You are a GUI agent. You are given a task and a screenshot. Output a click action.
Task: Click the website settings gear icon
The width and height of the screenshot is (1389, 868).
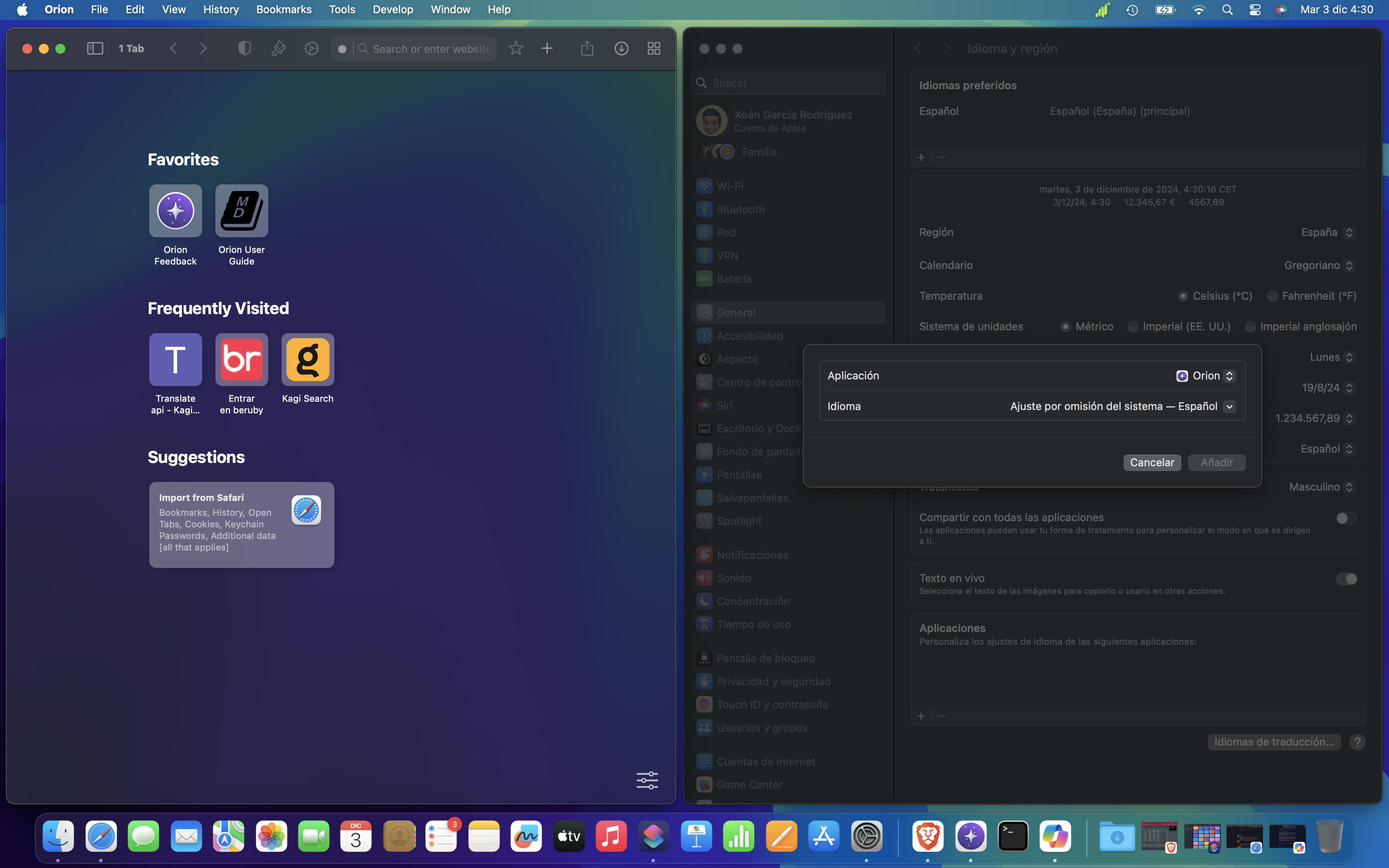click(x=312, y=49)
